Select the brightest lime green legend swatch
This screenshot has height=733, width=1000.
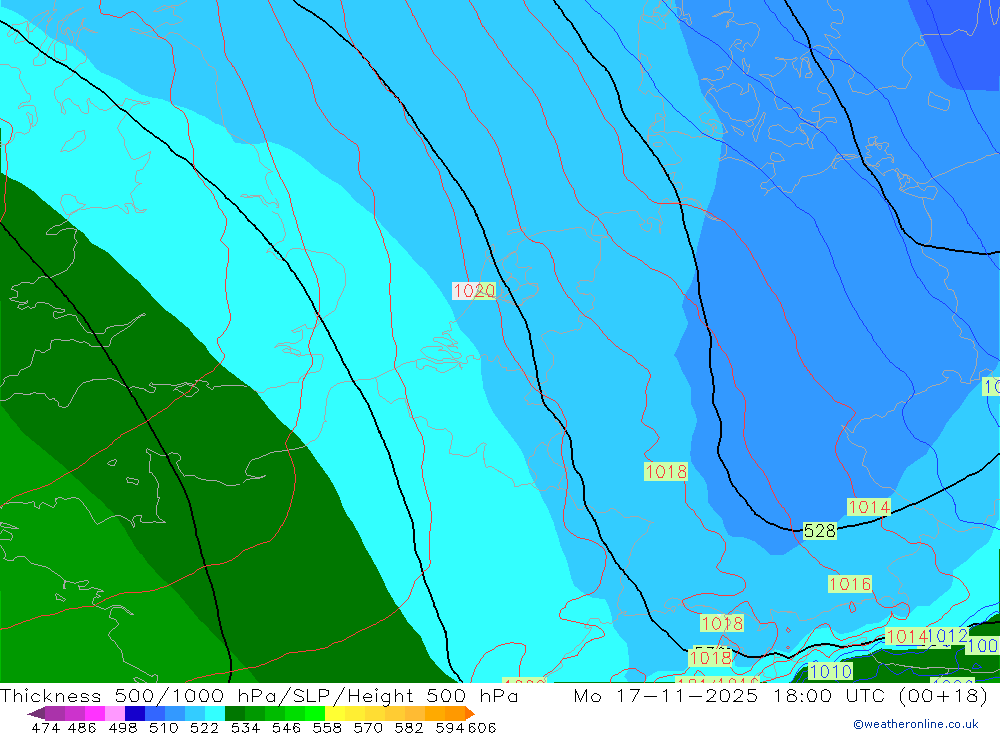click(x=314, y=713)
